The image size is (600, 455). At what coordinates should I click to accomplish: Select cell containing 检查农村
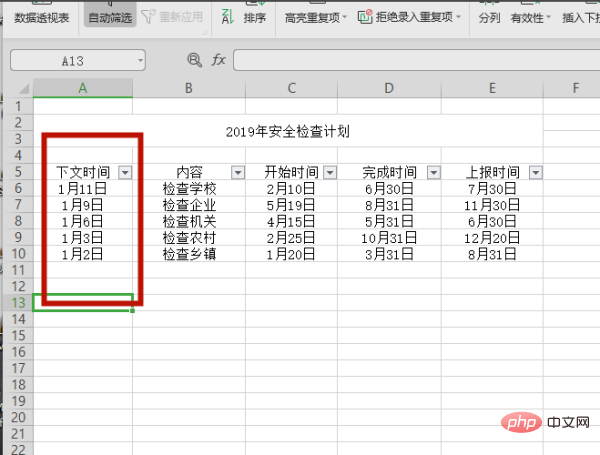tap(189, 238)
